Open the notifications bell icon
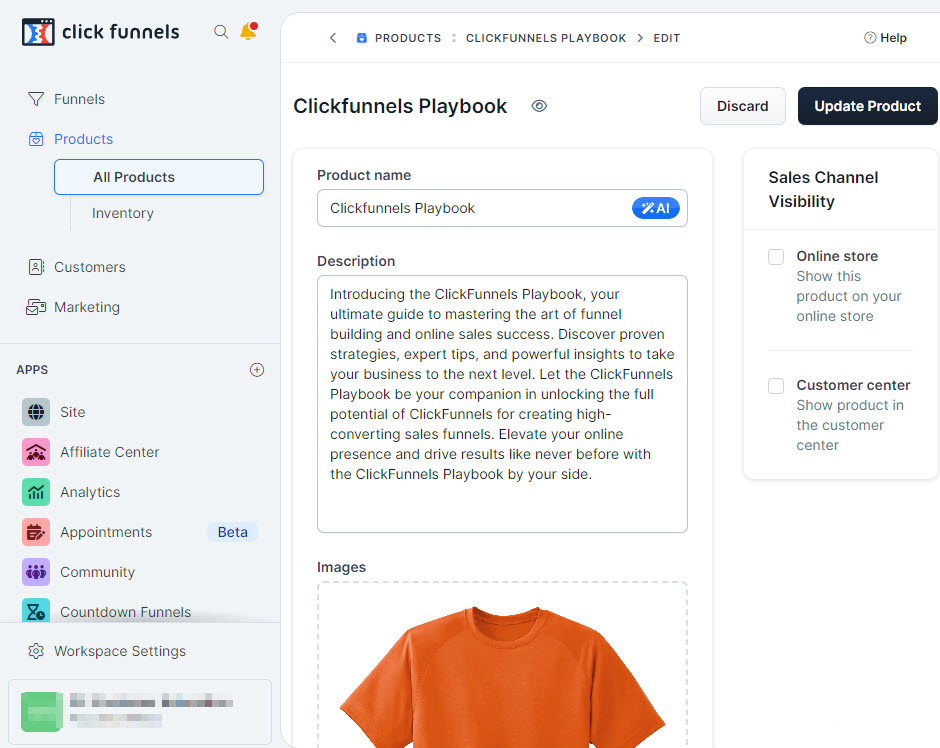This screenshot has height=748, width=940. [x=248, y=31]
